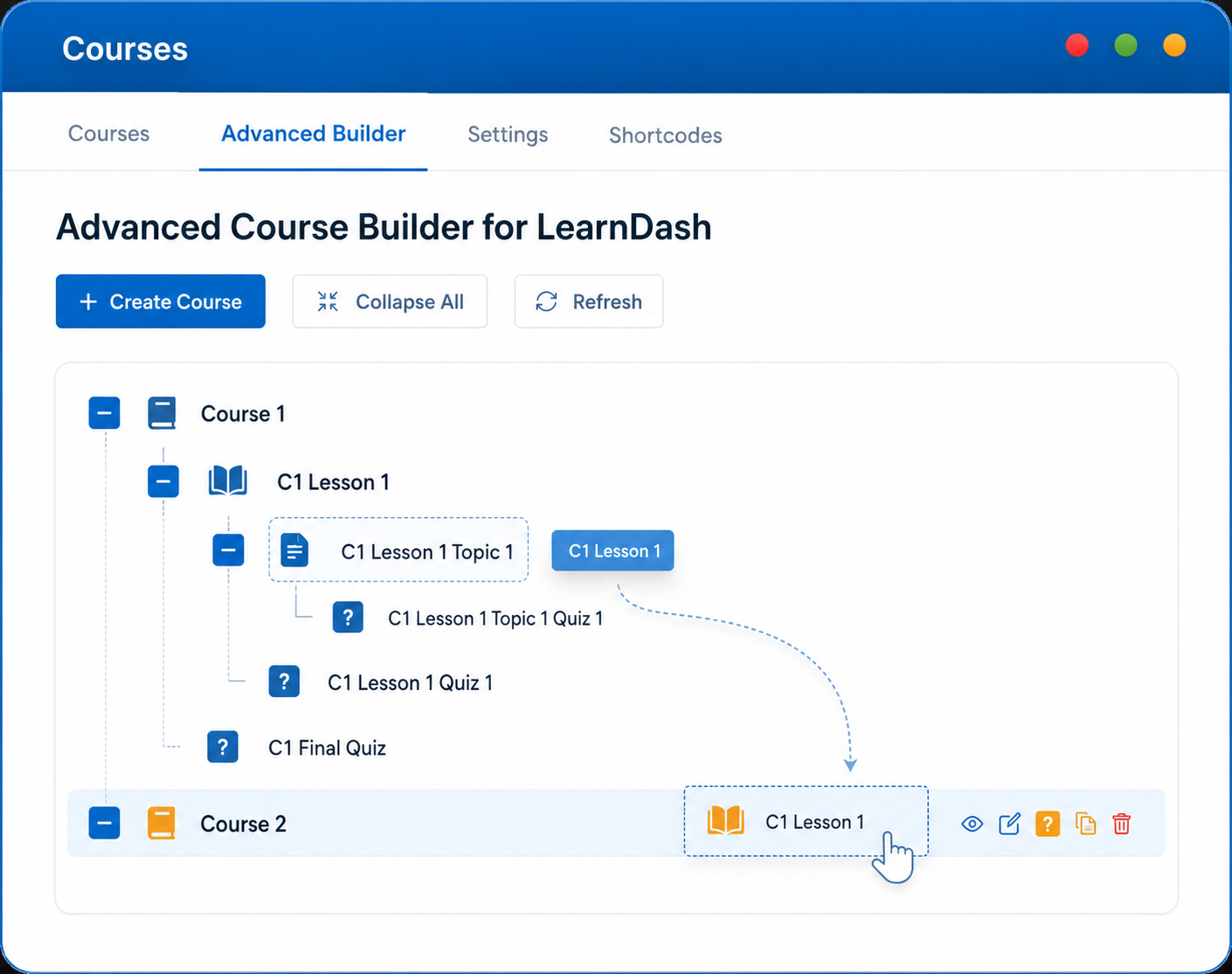Click the Collapse All button
This screenshot has height=974, width=1232.
(390, 301)
